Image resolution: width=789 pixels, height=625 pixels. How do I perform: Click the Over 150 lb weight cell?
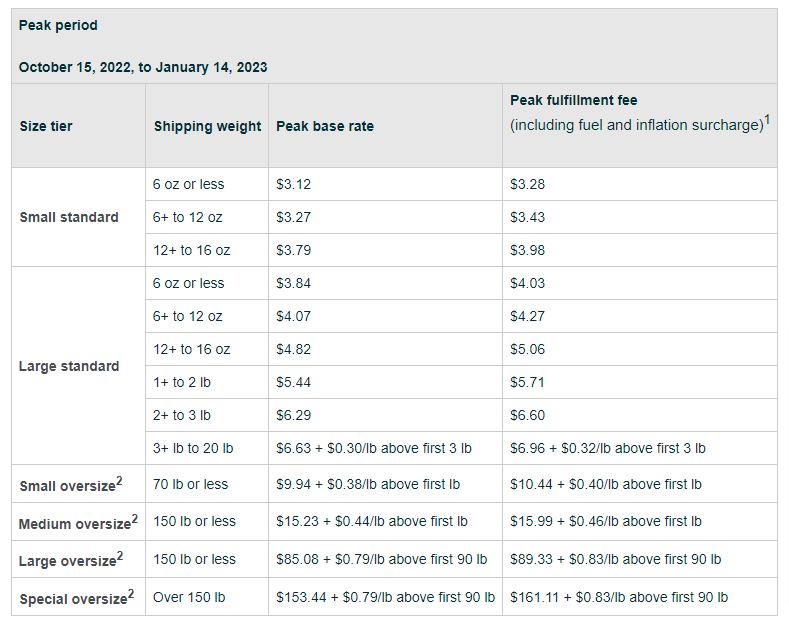tap(189, 597)
